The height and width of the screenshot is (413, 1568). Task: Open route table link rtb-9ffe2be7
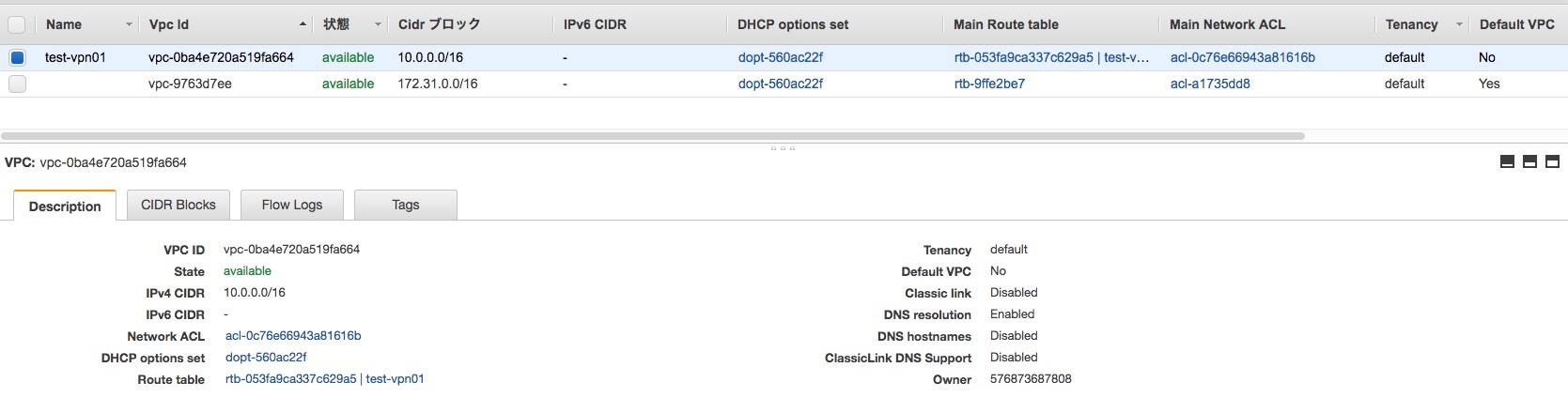989,84
